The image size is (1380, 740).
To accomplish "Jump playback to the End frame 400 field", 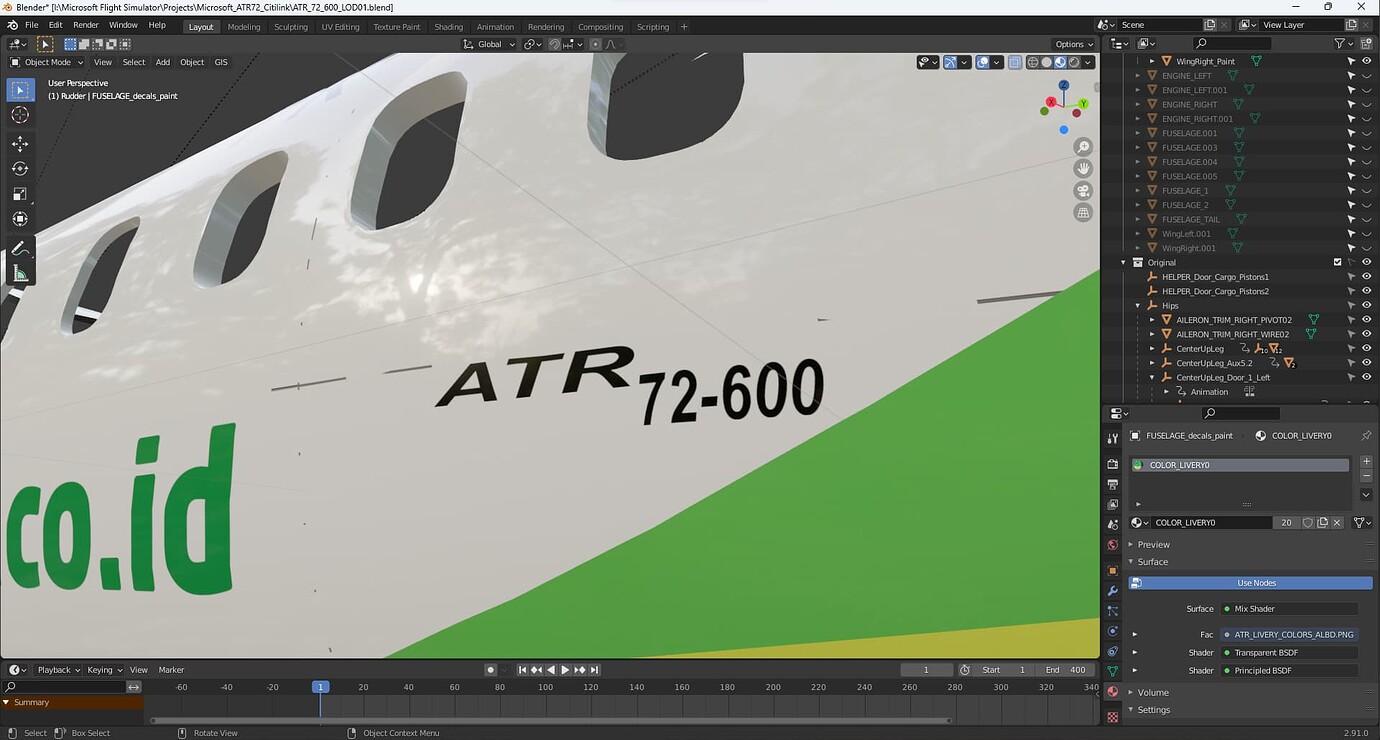I will tap(1063, 669).
